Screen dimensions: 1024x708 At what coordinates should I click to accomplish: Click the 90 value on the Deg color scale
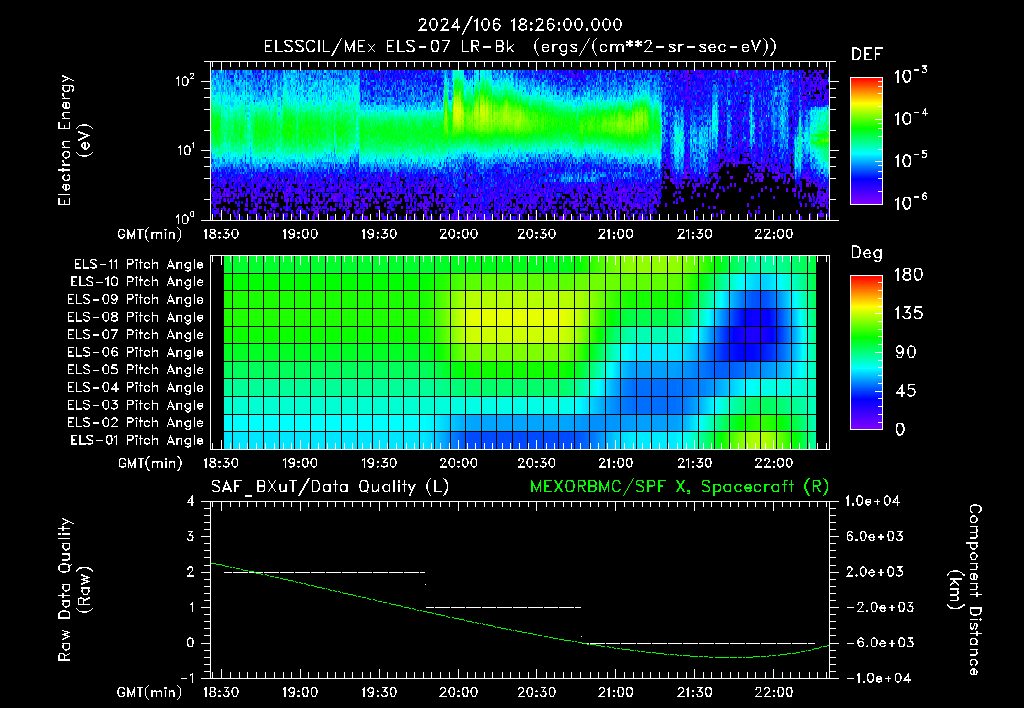click(x=906, y=352)
